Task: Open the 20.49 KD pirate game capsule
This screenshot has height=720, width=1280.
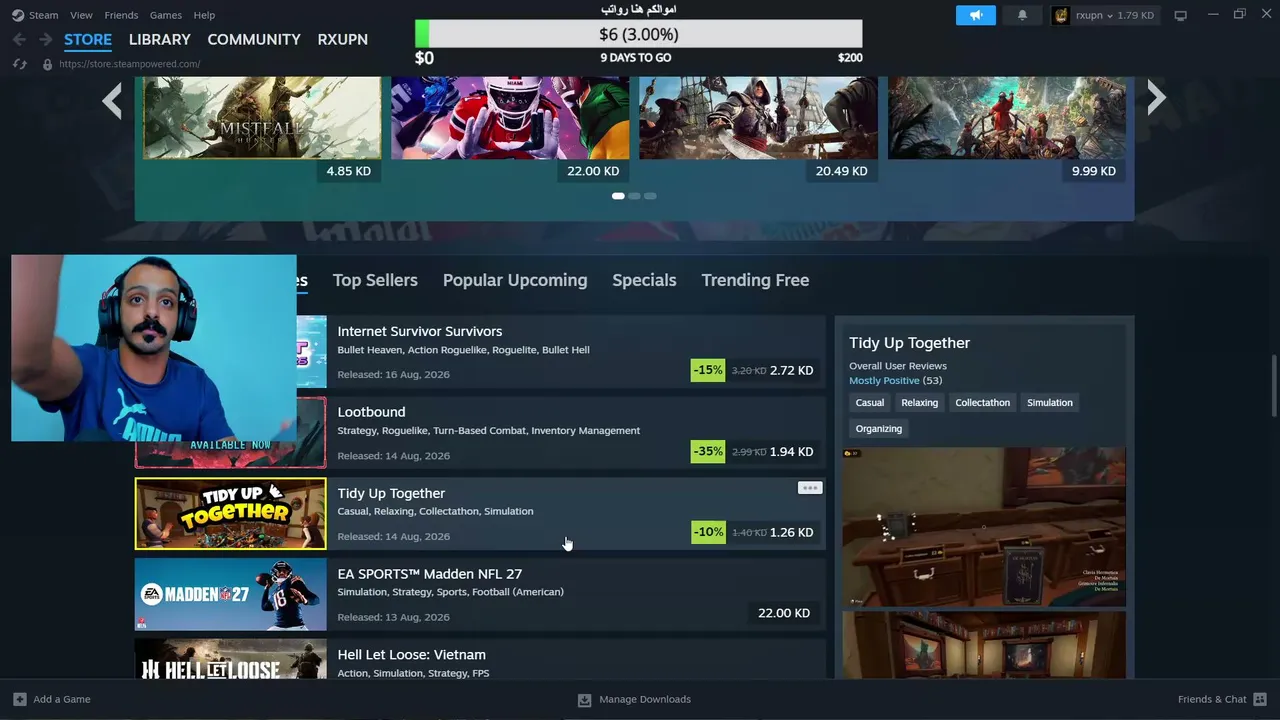Action: coord(758,118)
